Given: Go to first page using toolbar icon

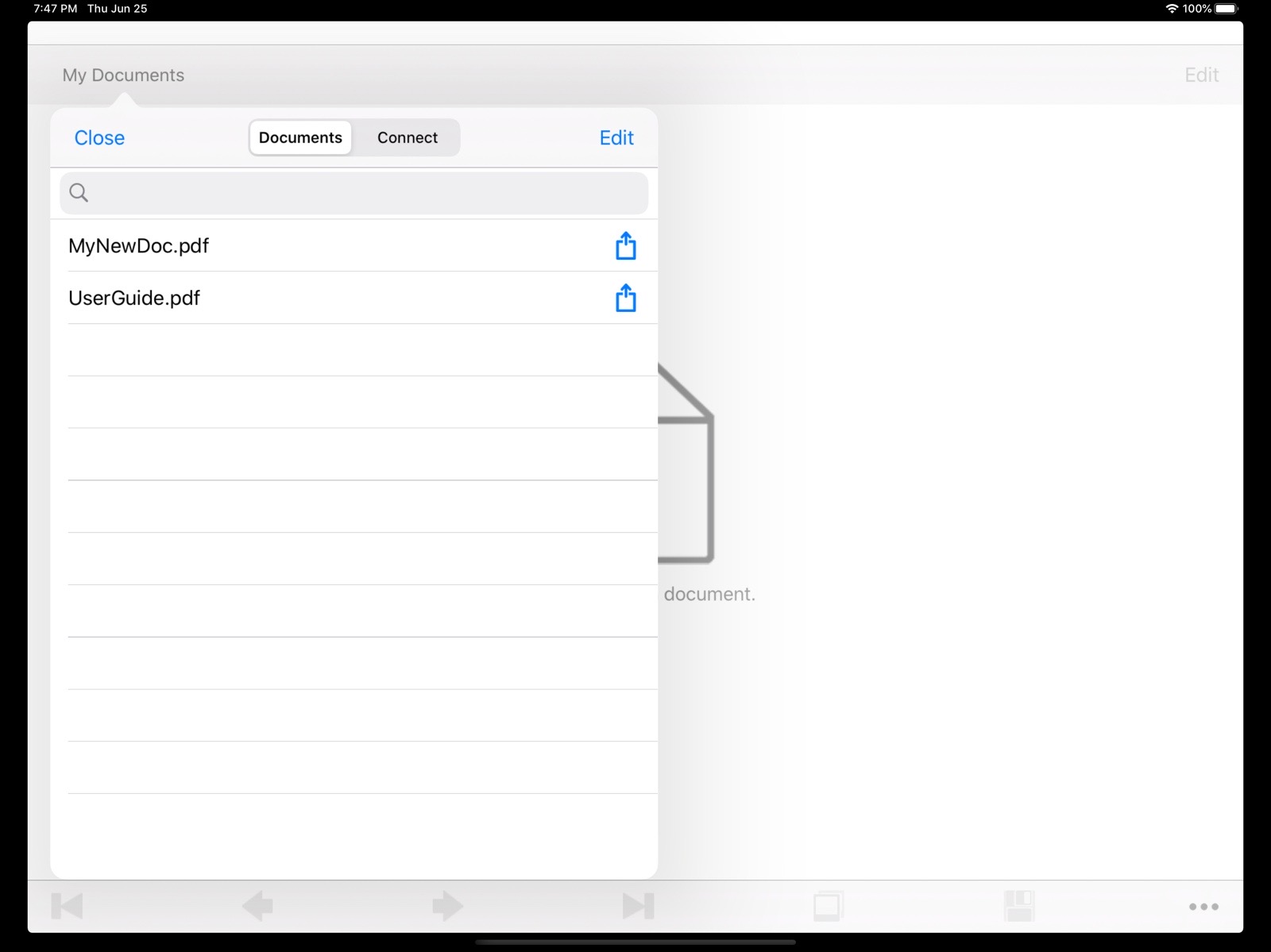Looking at the screenshot, I should click(x=67, y=906).
